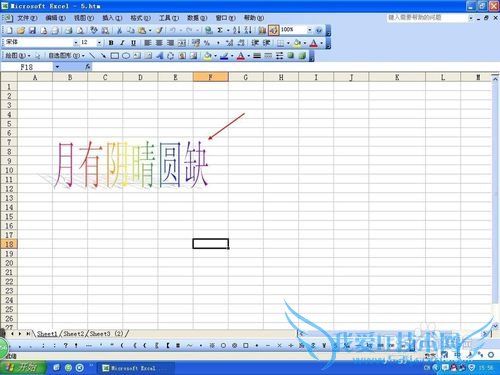This screenshot has height=375, width=500.
Task: Open the Draw menu on drawing toolbar
Action: coord(18,56)
